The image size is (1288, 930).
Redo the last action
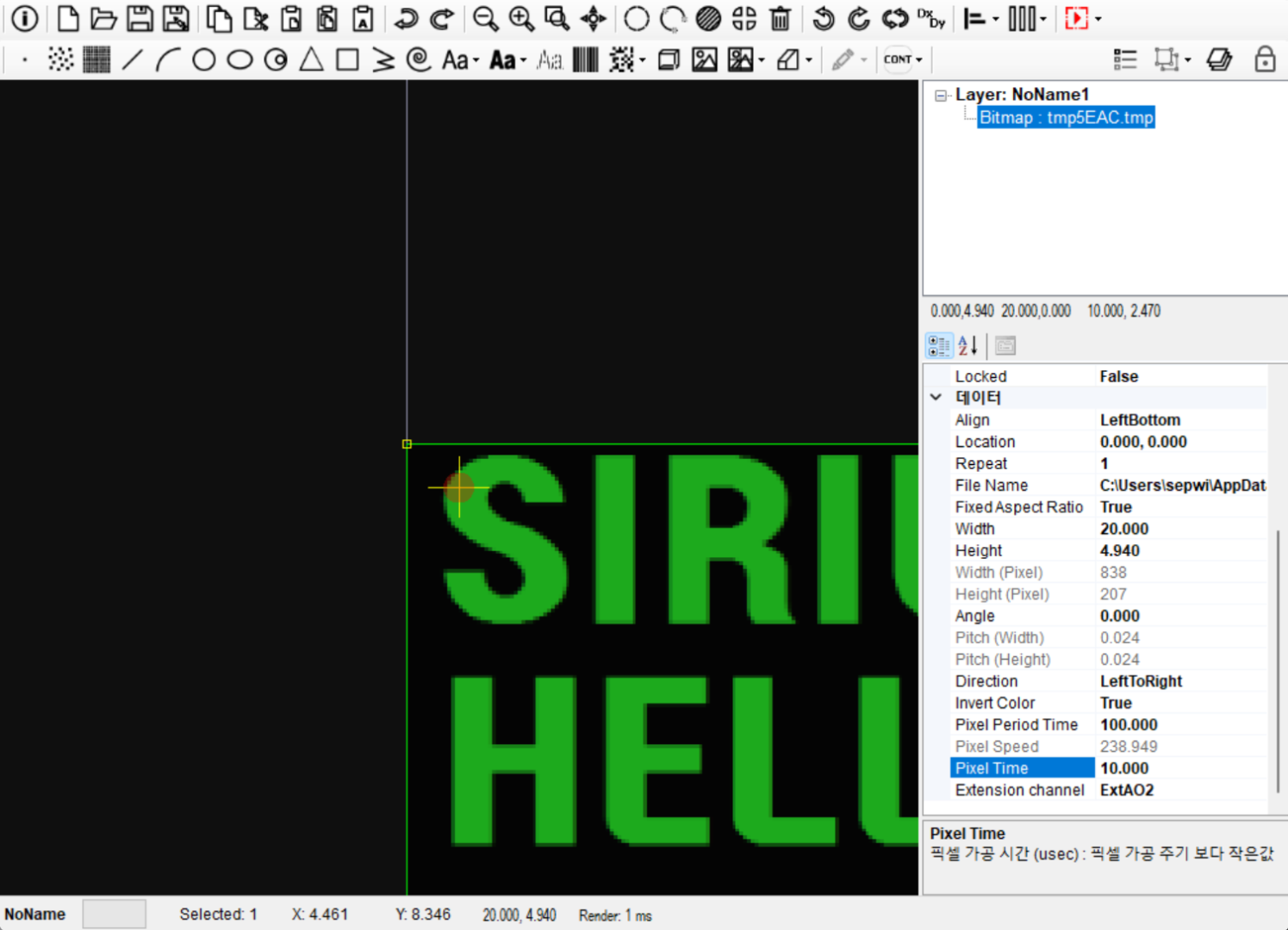(442, 18)
